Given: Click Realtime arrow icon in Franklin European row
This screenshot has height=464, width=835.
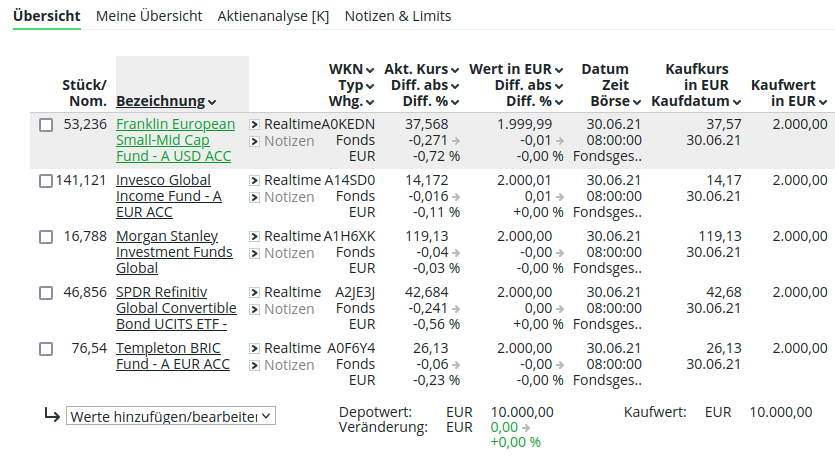Looking at the screenshot, I should [x=255, y=124].
